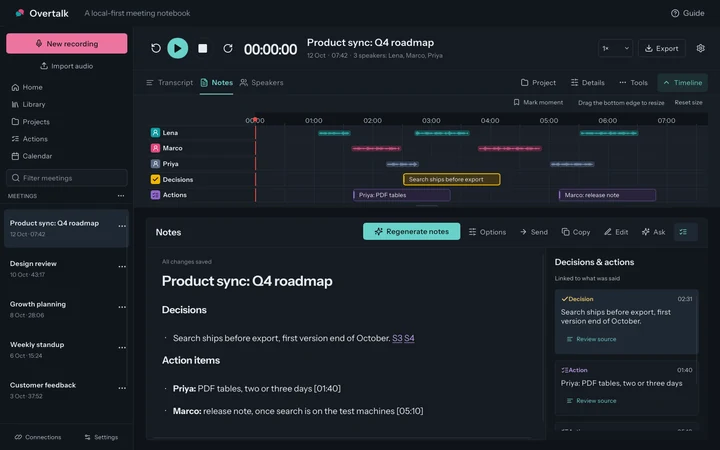Open the Calendar section

pyautogui.click(x=31, y=156)
